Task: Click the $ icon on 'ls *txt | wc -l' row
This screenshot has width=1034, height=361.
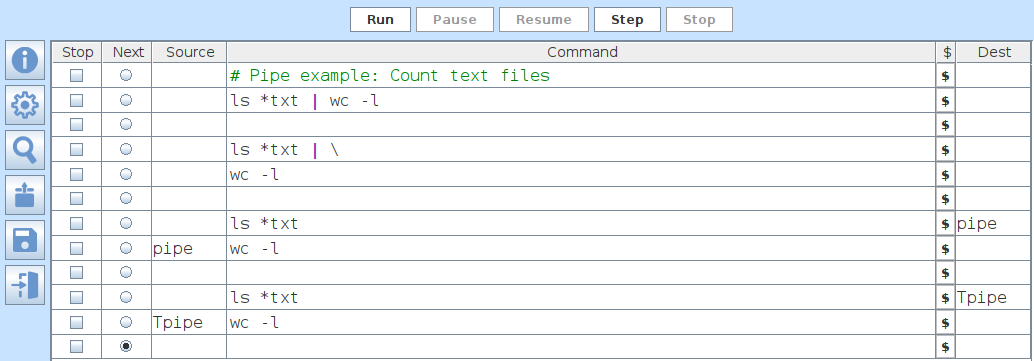Action: tap(946, 101)
